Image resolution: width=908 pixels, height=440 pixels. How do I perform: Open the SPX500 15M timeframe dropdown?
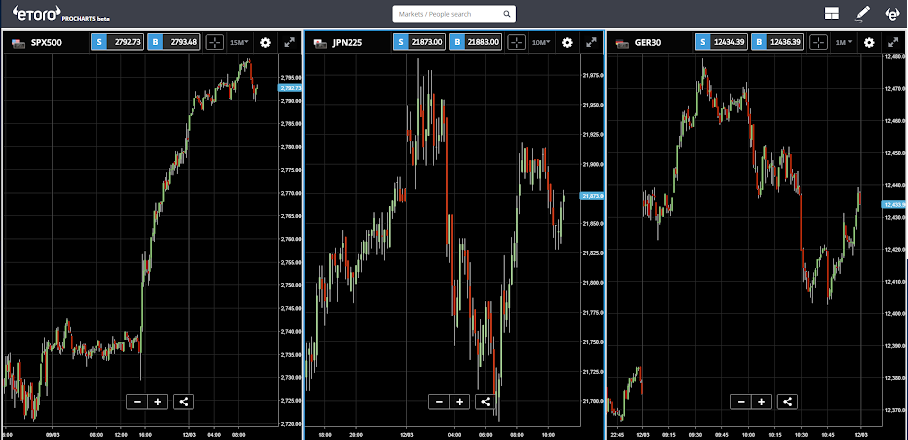click(239, 42)
